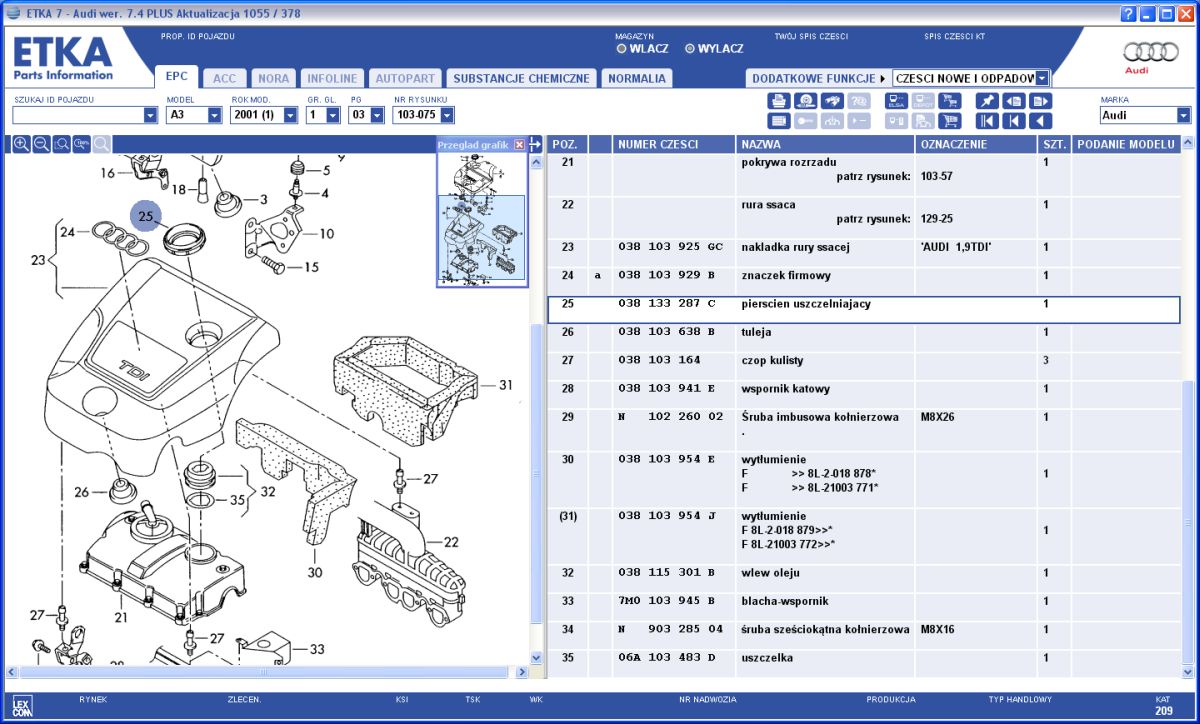
Task: Click the double shopping carts transfer icon
Action: click(x=950, y=100)
